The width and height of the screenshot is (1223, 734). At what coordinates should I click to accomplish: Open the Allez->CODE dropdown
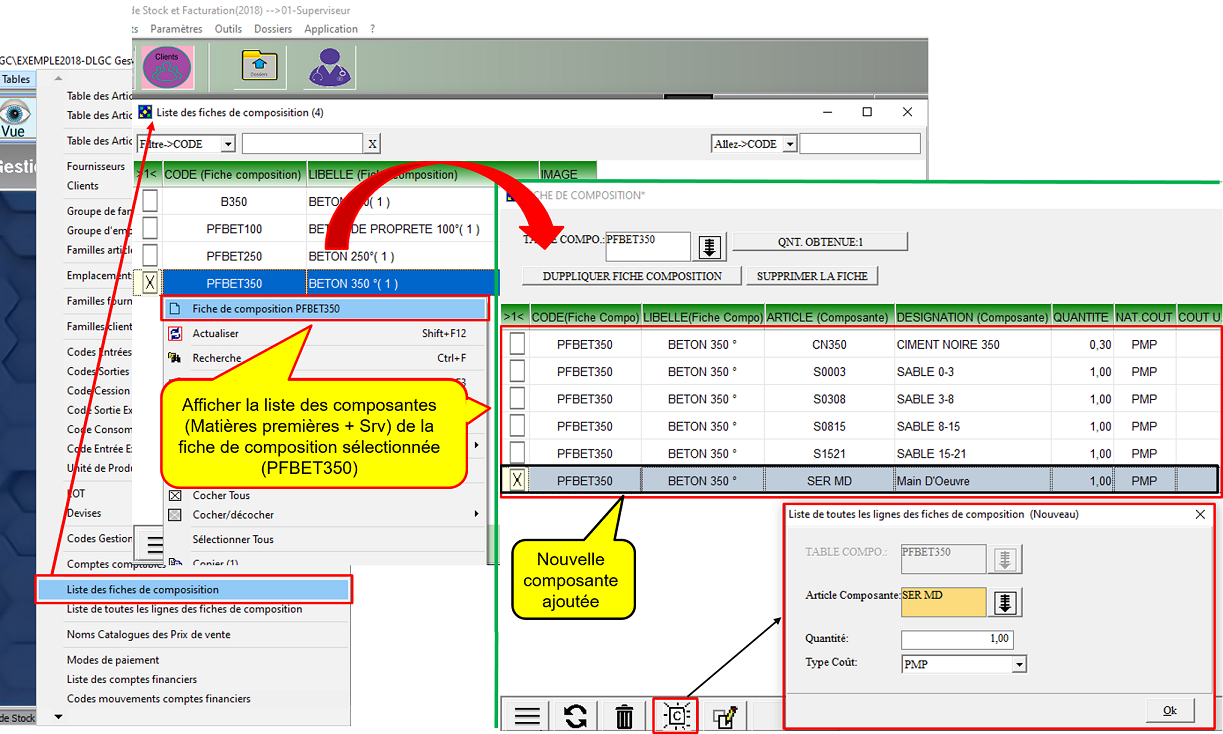coord(790,144)
